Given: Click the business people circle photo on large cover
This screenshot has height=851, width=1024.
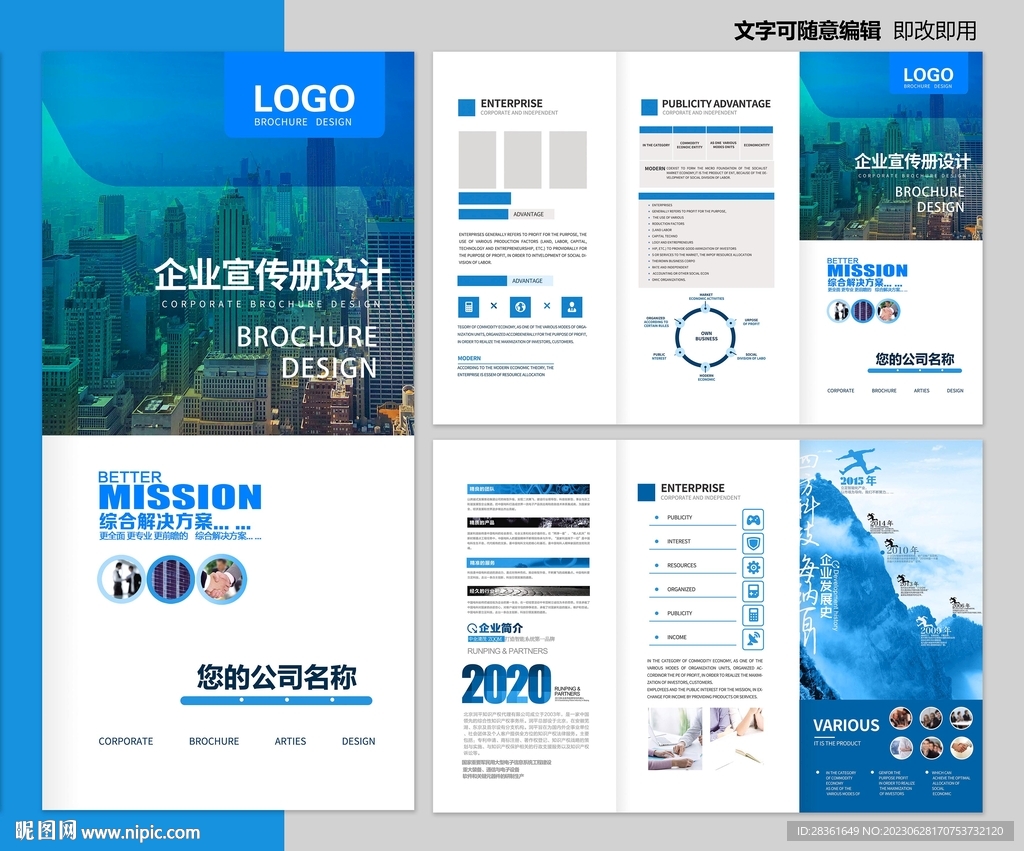Looking at the screenshot, I should [121, 579].
